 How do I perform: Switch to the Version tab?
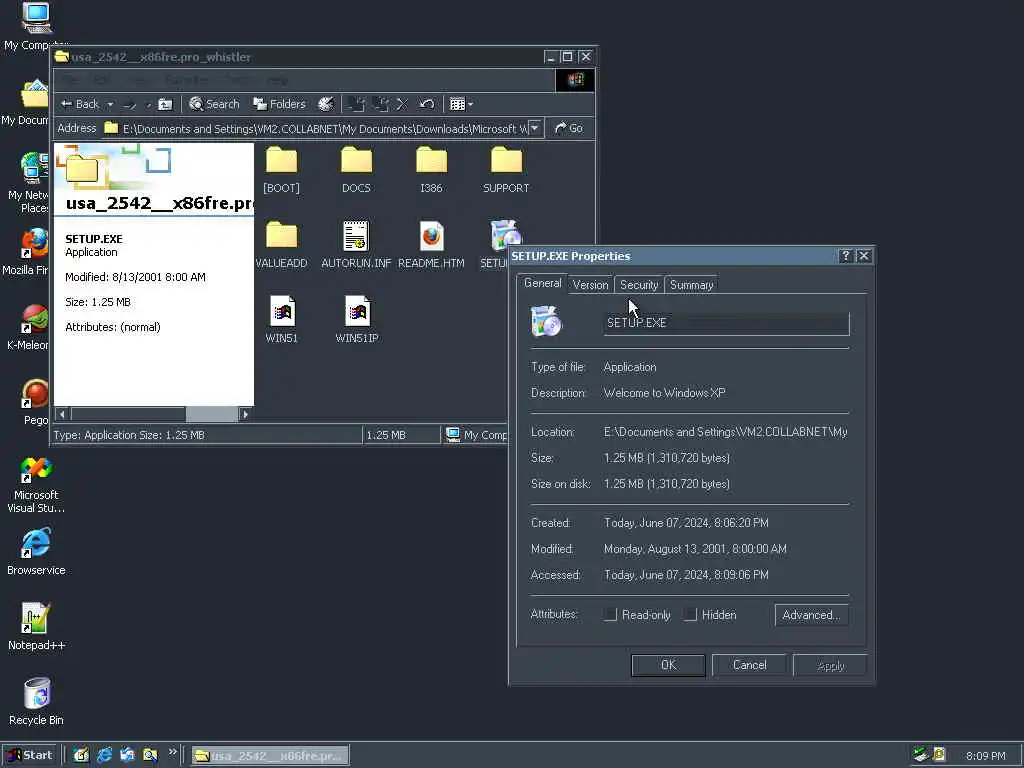(590, 285)
